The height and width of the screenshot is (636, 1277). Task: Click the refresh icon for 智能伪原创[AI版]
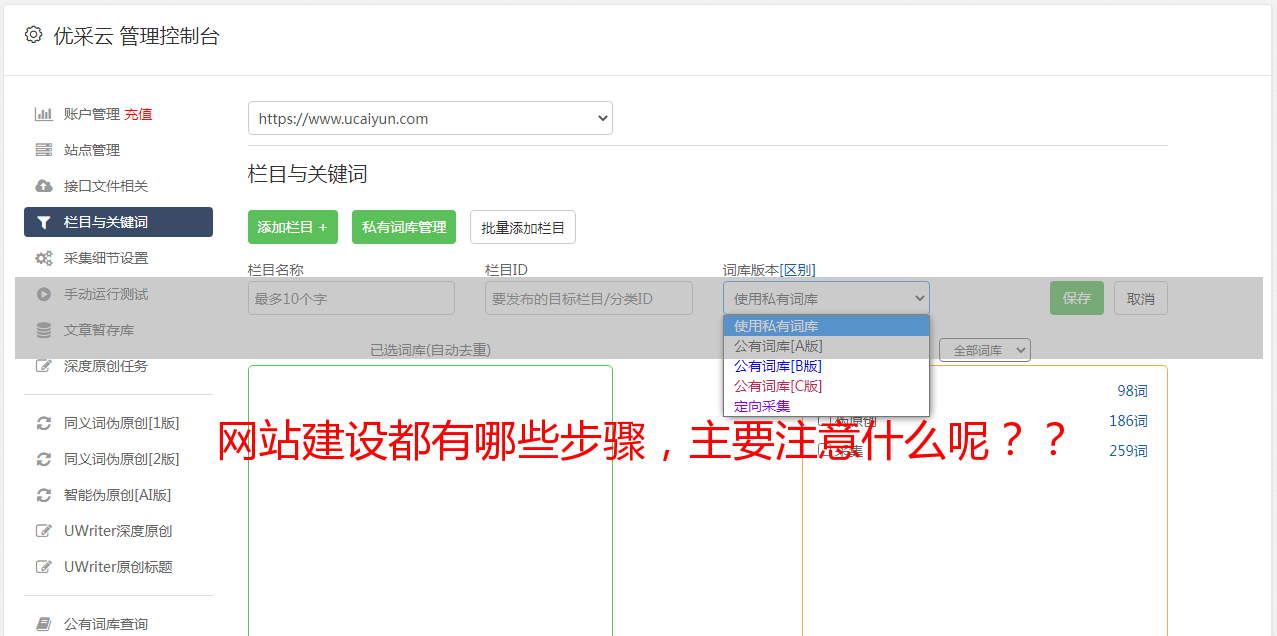44,495
